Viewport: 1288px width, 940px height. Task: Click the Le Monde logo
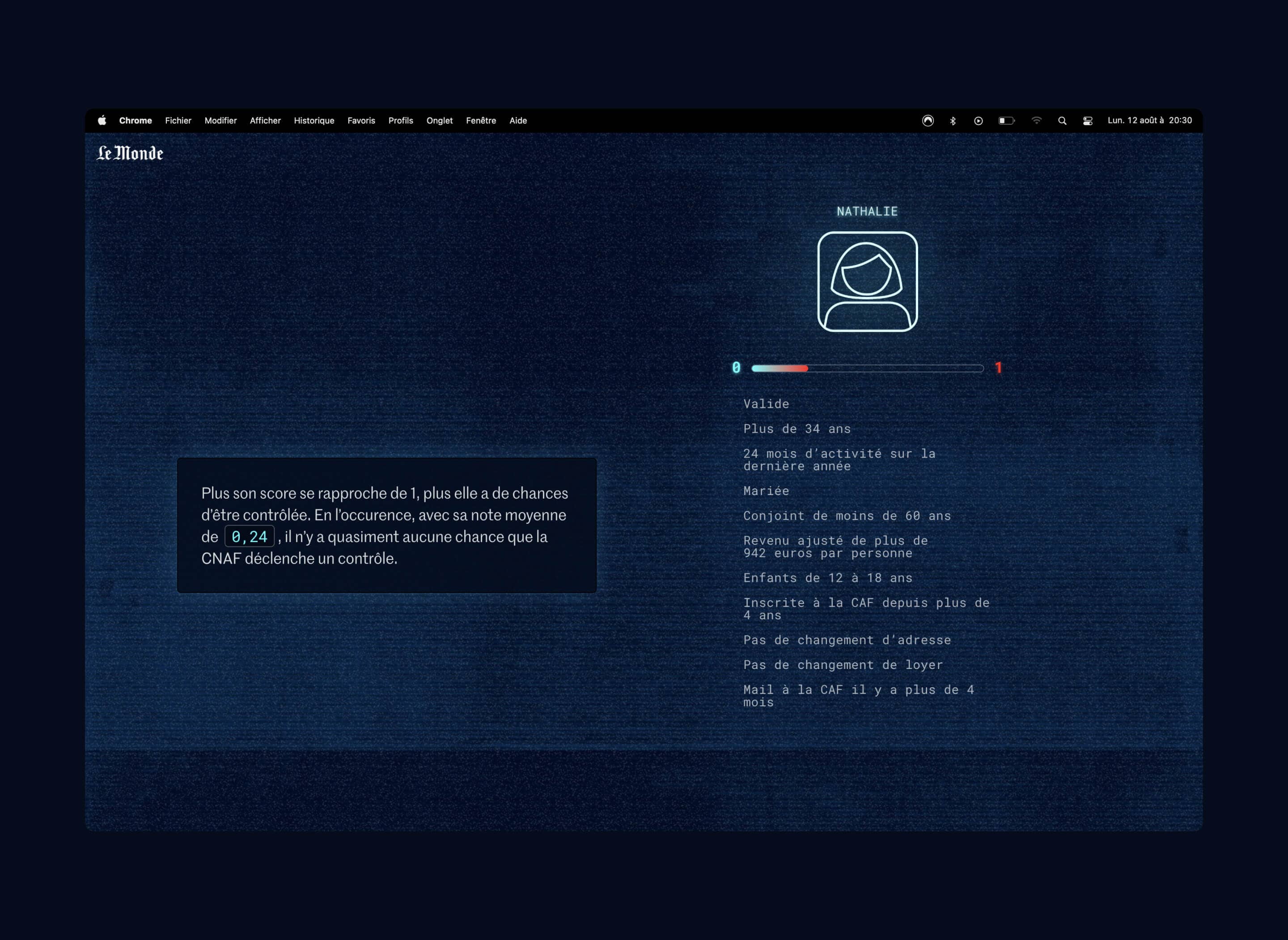(130, 153)
